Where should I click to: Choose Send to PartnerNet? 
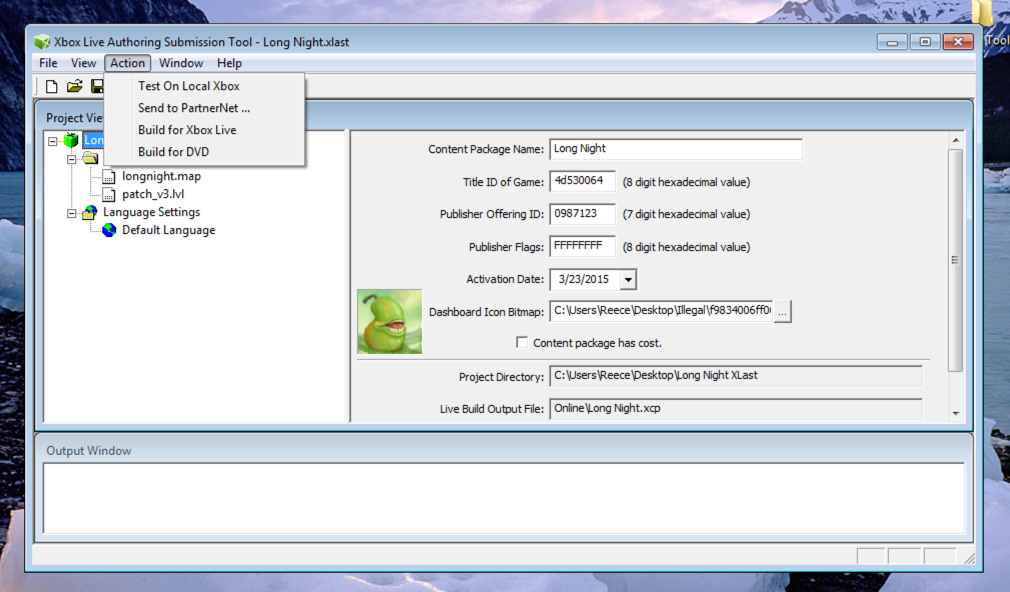click(204, 108)
